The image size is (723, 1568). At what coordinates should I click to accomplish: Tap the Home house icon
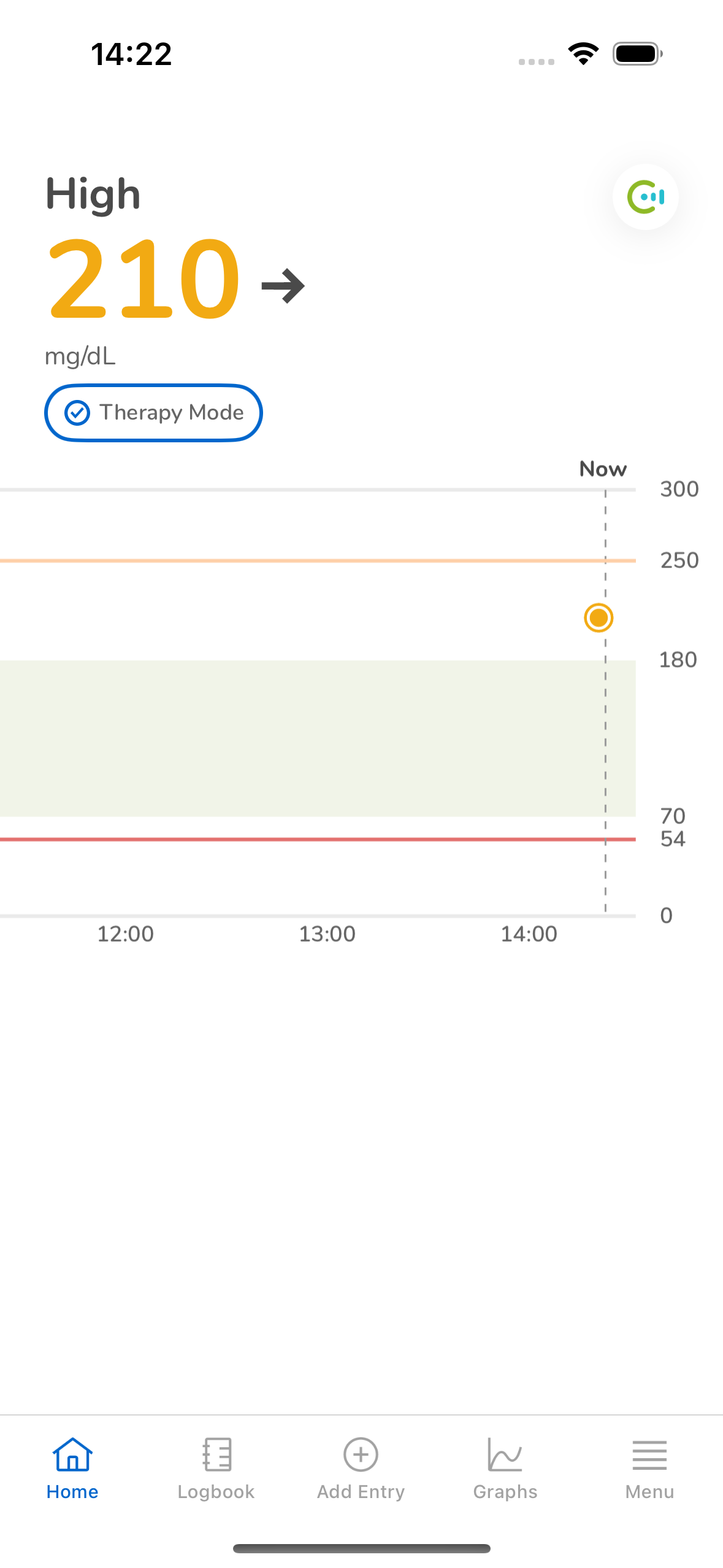(72, 1454)
